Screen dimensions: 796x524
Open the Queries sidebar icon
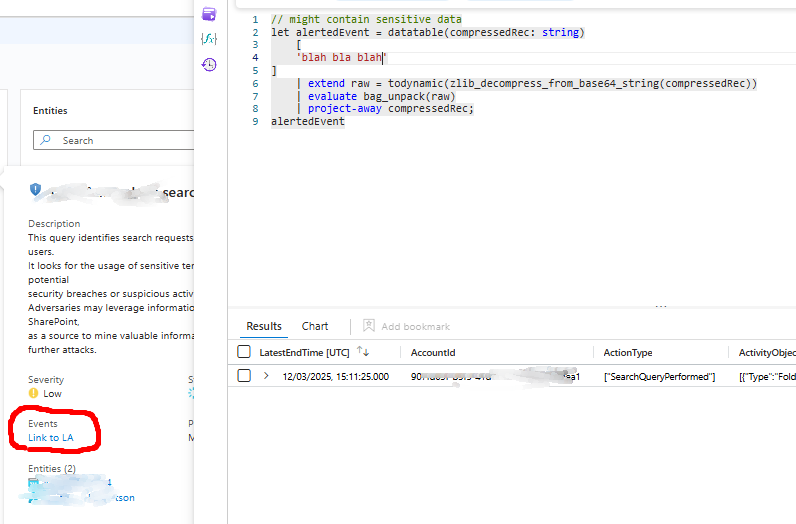(x=209, y=14)
